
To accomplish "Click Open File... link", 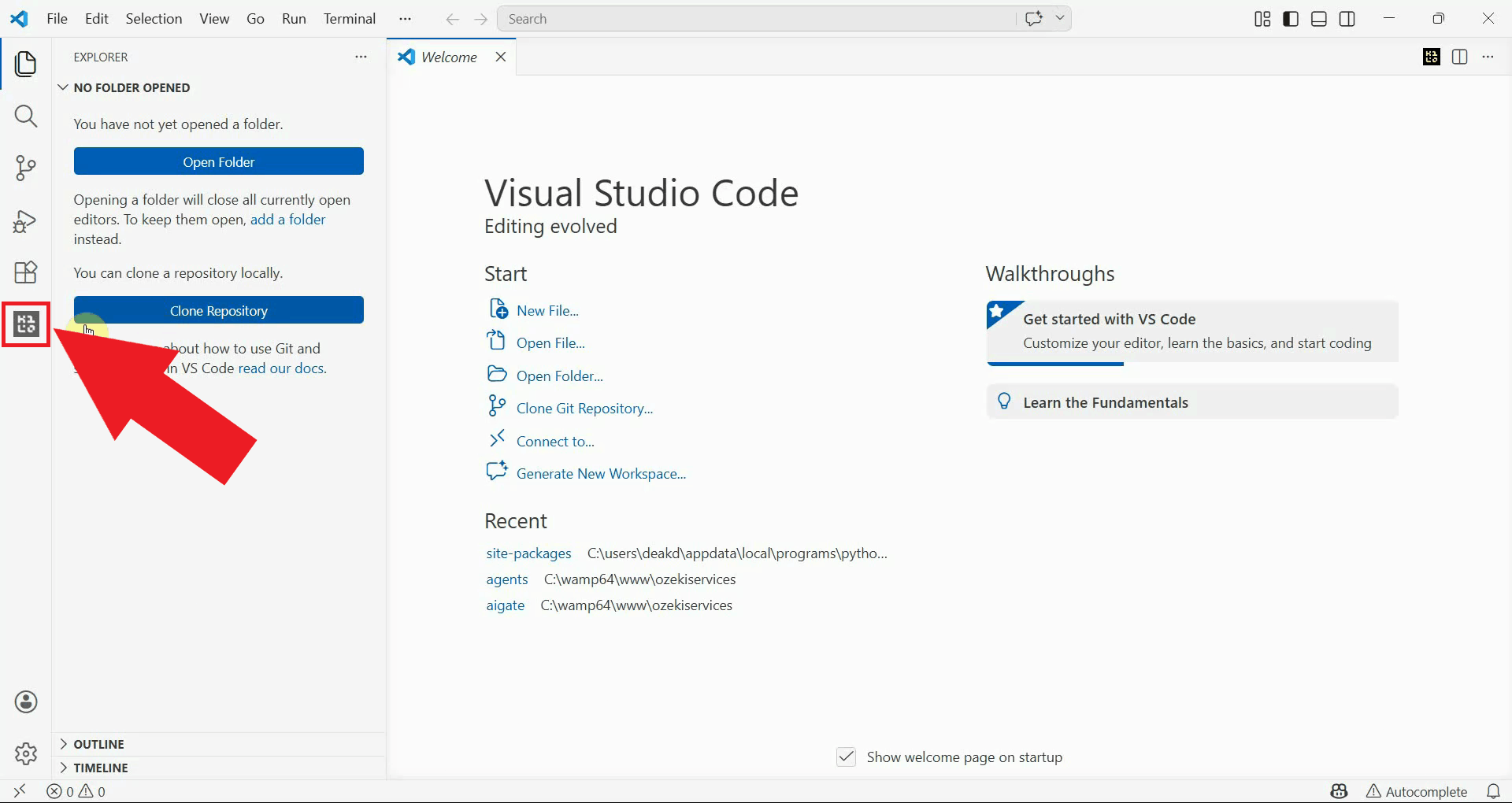I will tap(550, 342).
